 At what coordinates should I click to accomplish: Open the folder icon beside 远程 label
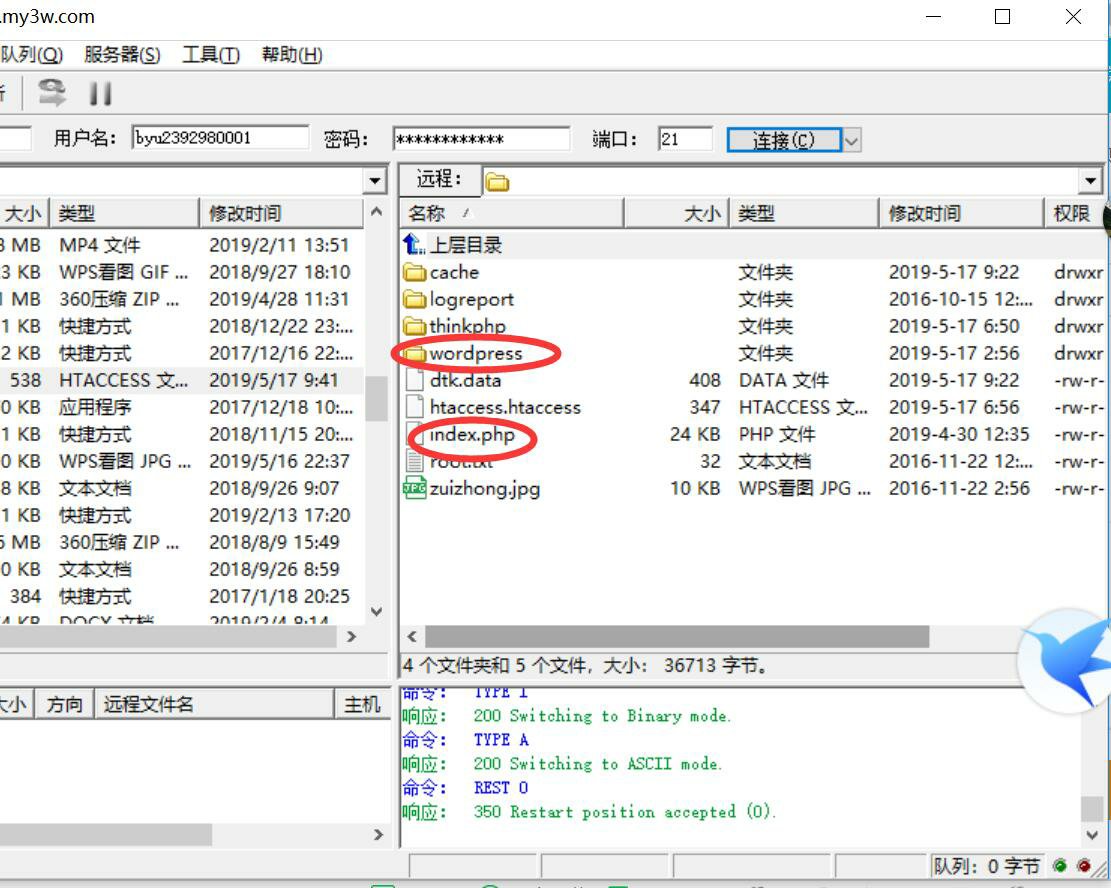click(x=497, y=181)
